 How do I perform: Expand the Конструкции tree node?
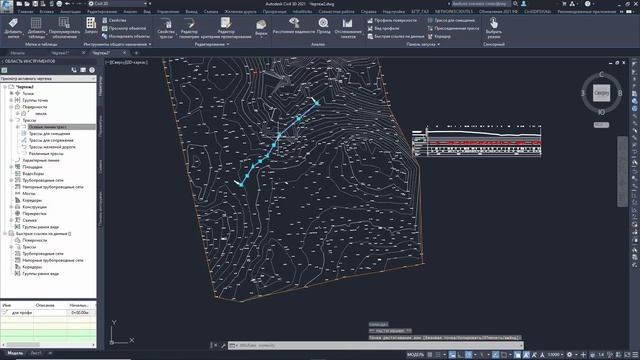[x=11, y=207]
